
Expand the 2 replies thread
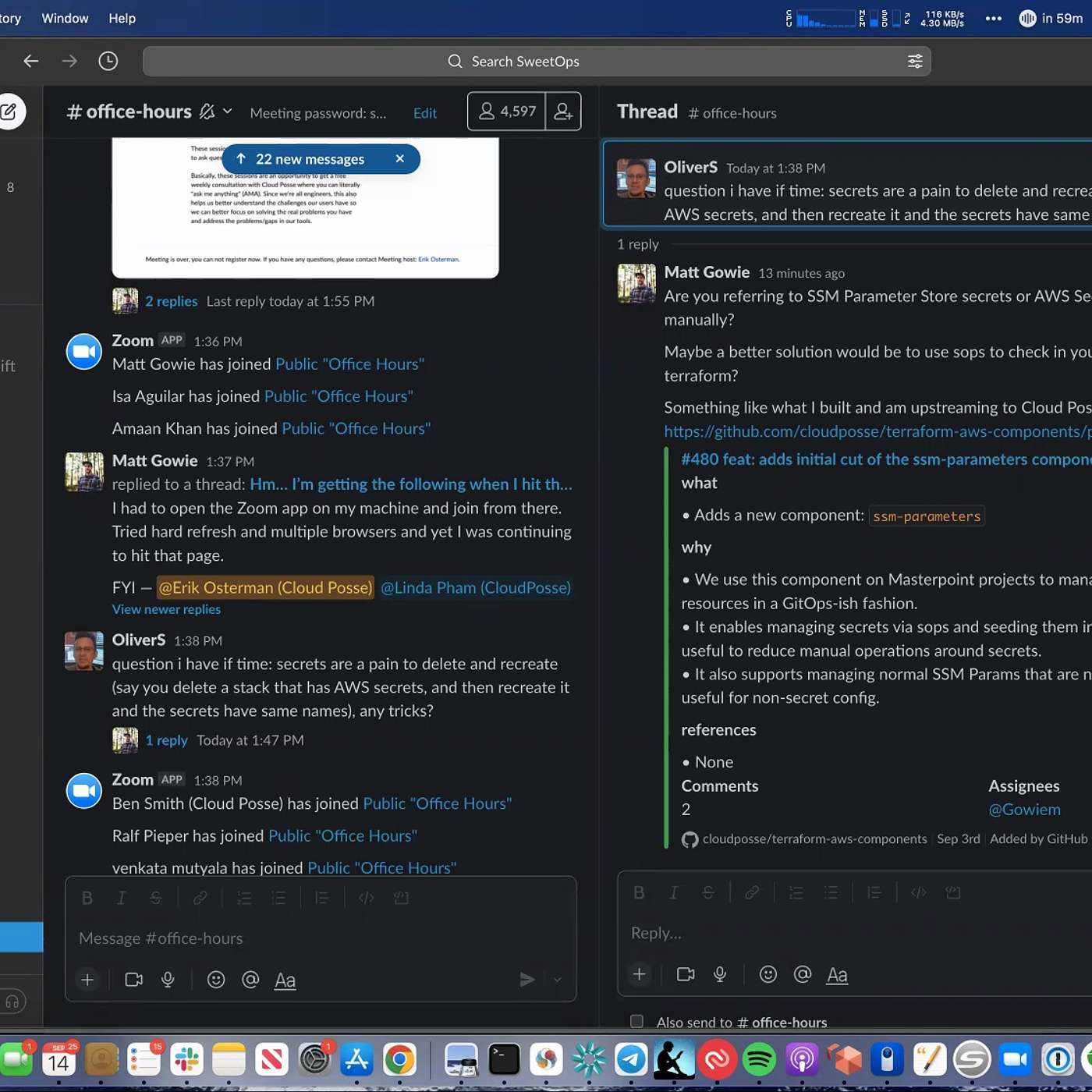tap(172, 301)
